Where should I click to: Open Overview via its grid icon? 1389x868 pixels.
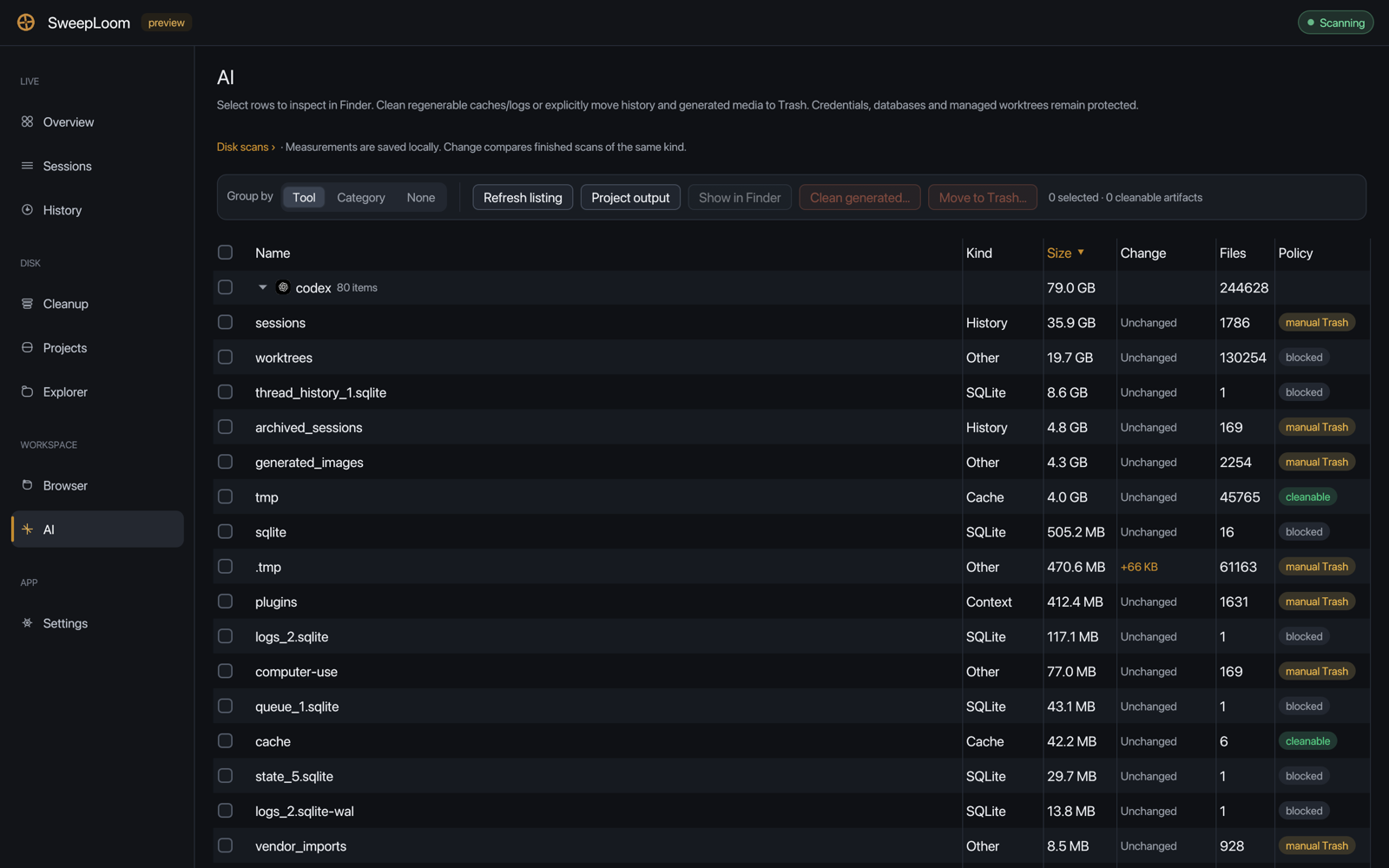pyautogui.click(x=27, y=122)
